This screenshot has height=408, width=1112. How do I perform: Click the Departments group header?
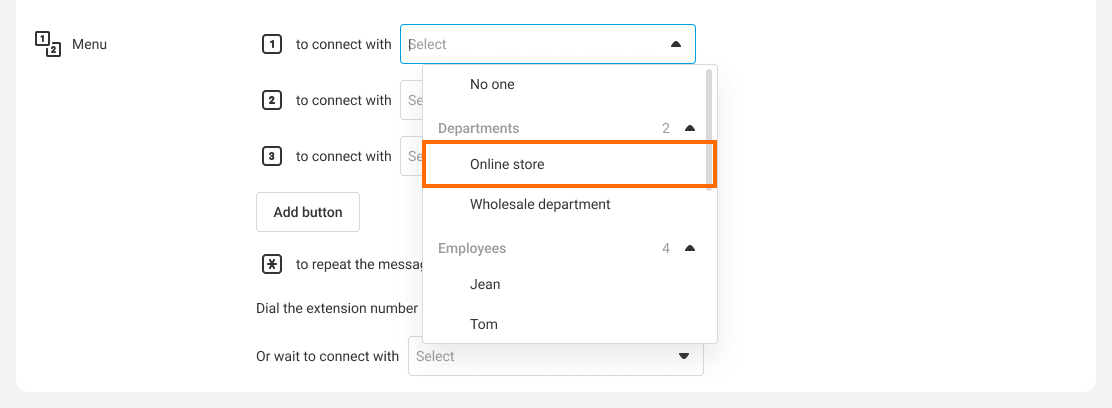(x=479, y=128)
